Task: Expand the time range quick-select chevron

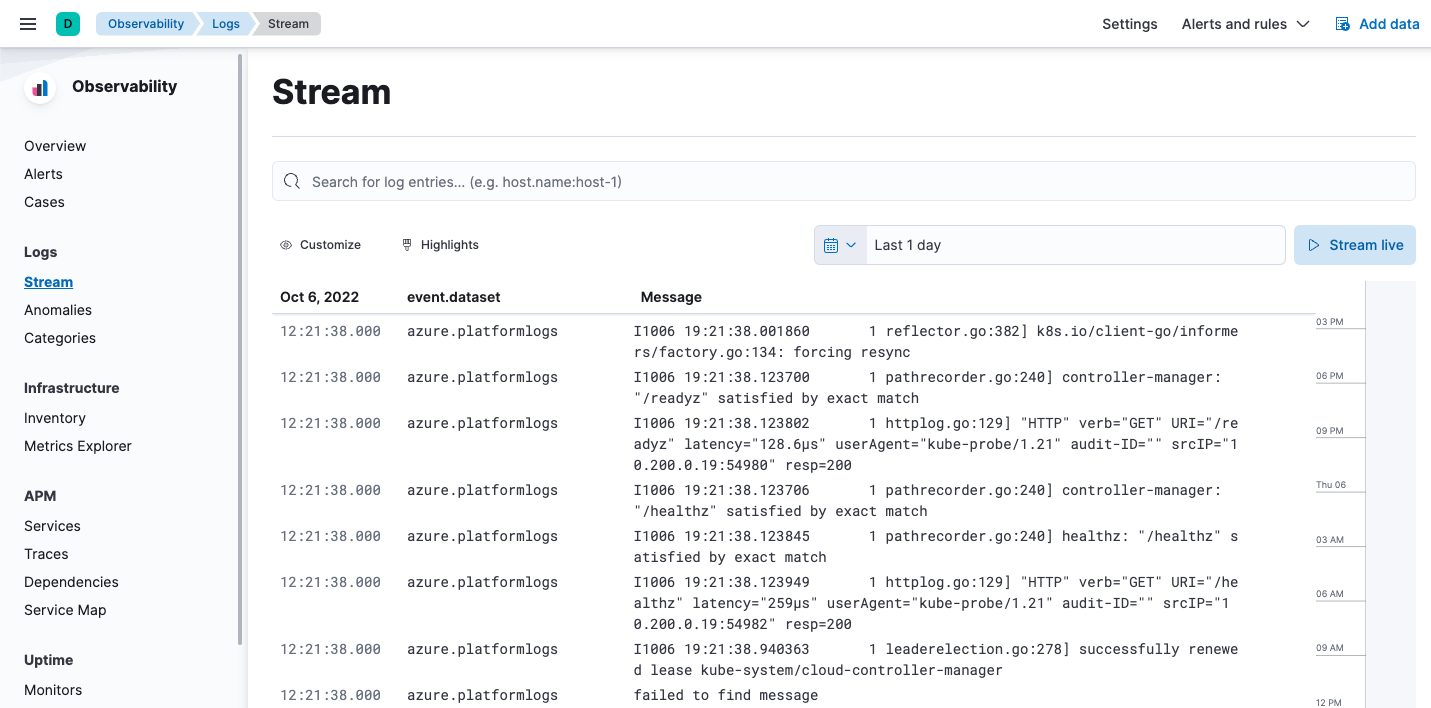Action: [x=851, y=244]
